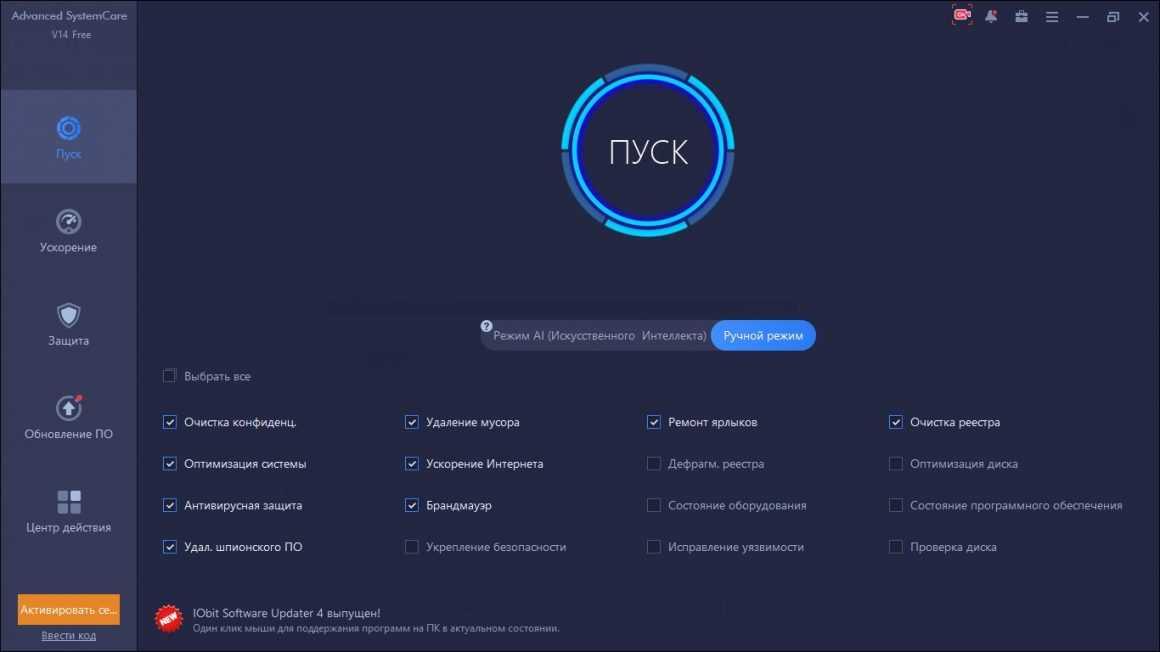Click the orange Активировать button
1160x652 pixels.
point(69,610)
